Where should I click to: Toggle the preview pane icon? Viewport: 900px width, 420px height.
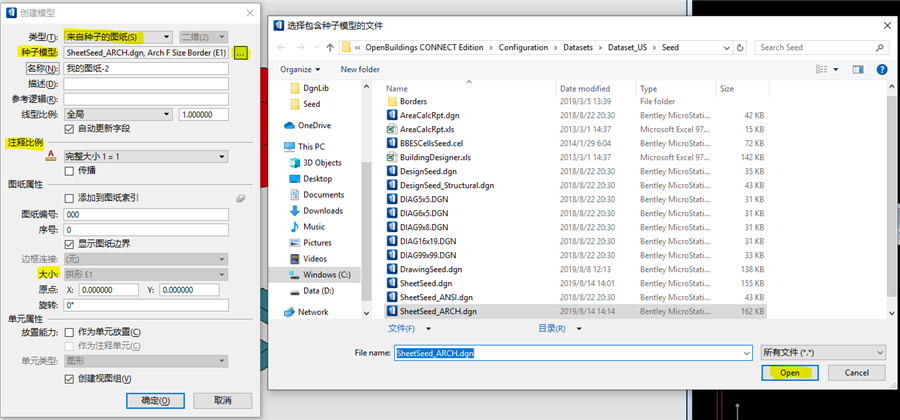[858, 69]
